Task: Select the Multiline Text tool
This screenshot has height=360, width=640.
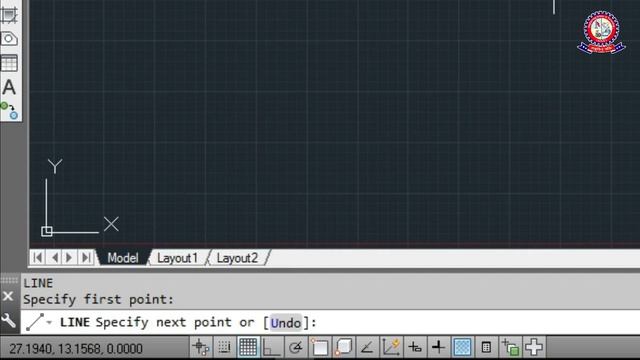Action: coord(9,87)
